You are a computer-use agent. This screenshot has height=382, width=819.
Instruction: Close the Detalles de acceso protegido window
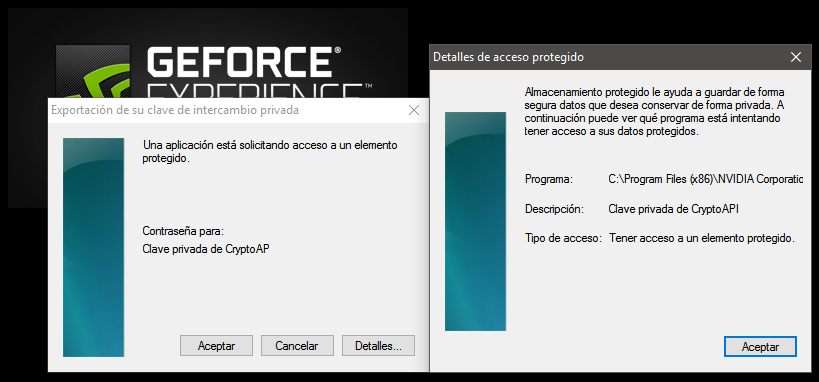tap(796, 57)
